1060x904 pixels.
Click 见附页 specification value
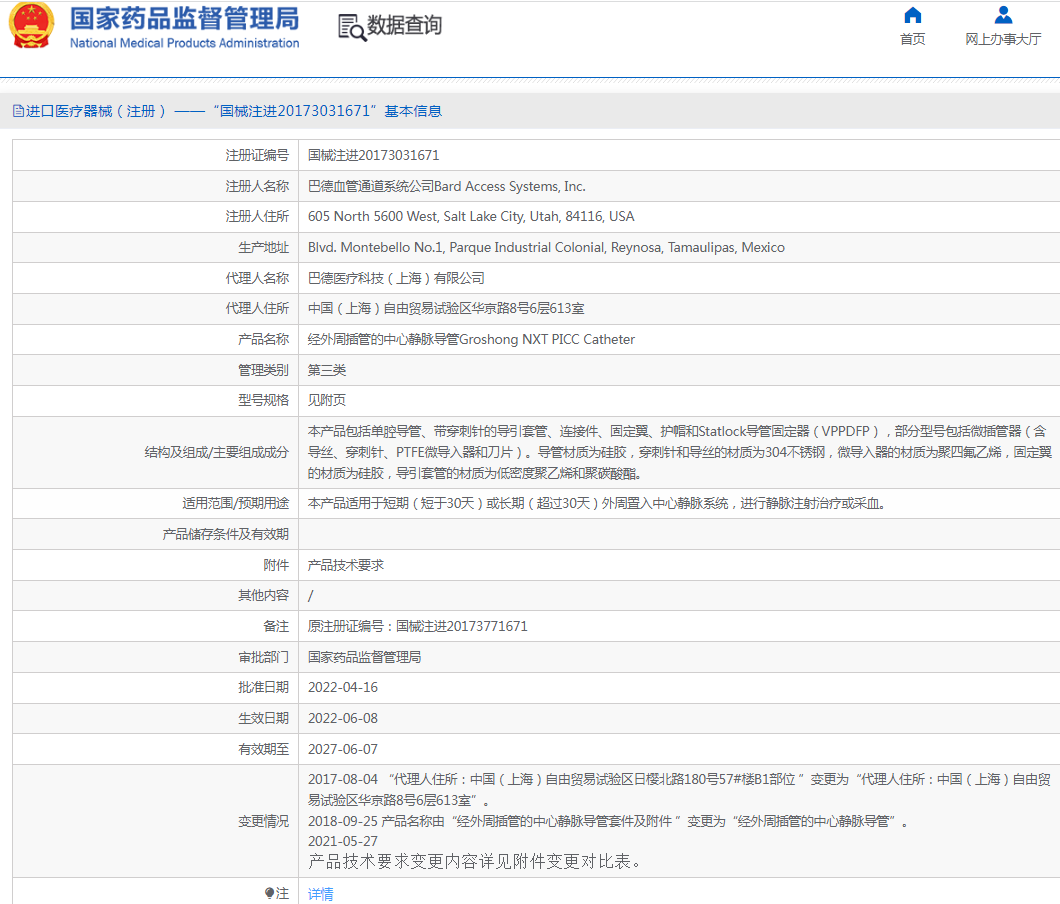tap(327, 400)
